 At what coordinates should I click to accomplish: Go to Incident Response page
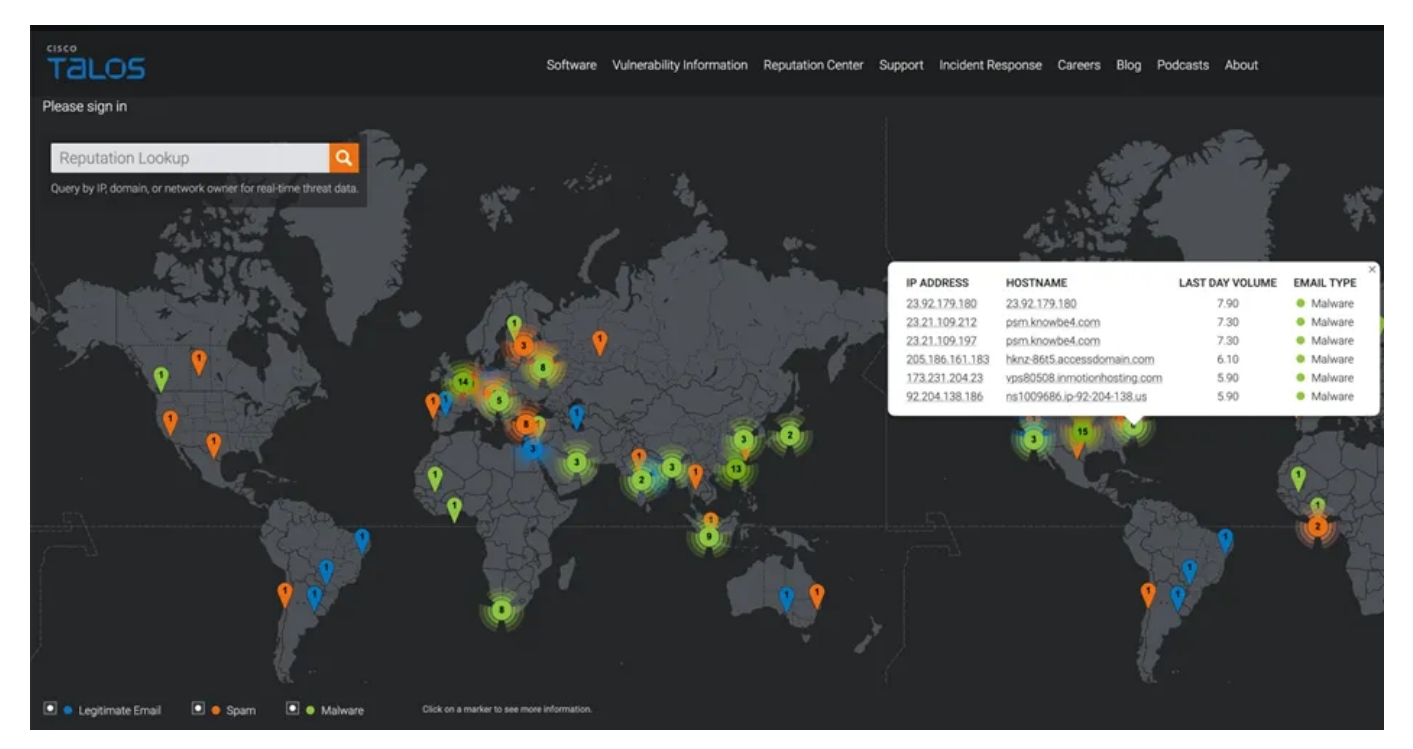point(989,65)
